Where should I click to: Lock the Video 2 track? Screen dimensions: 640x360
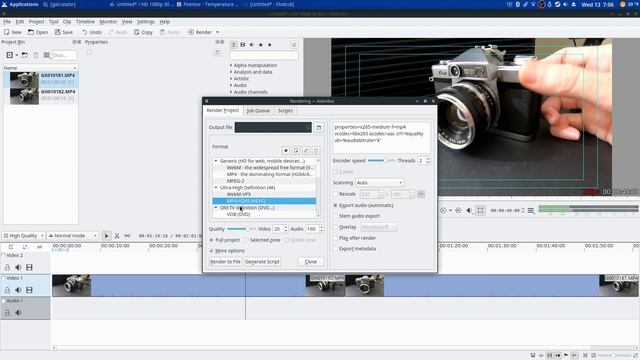[x=7, y=267]
